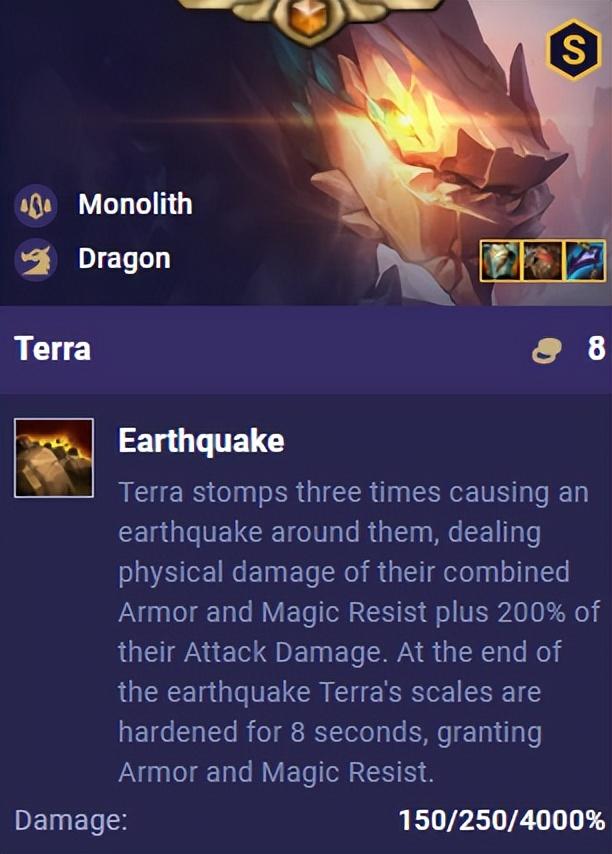Select the S tier hexagon badge

click(573, 50)
